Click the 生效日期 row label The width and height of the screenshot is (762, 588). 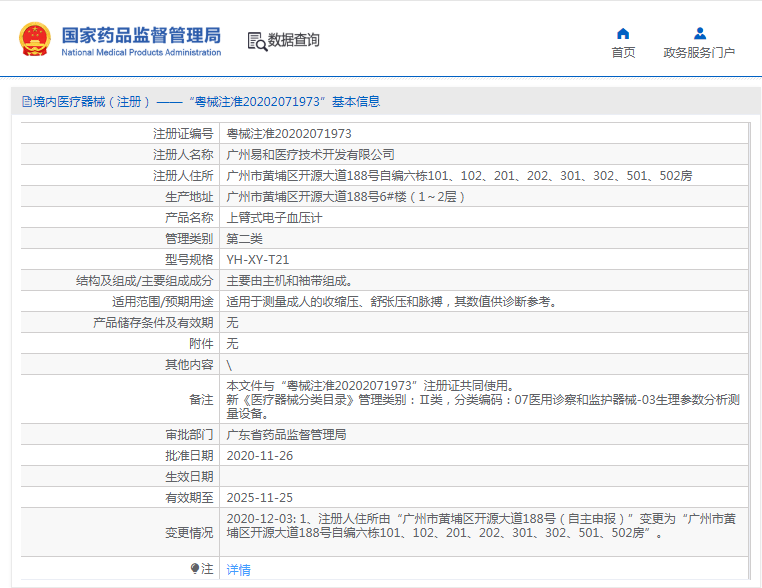click(x=189, y=476)
